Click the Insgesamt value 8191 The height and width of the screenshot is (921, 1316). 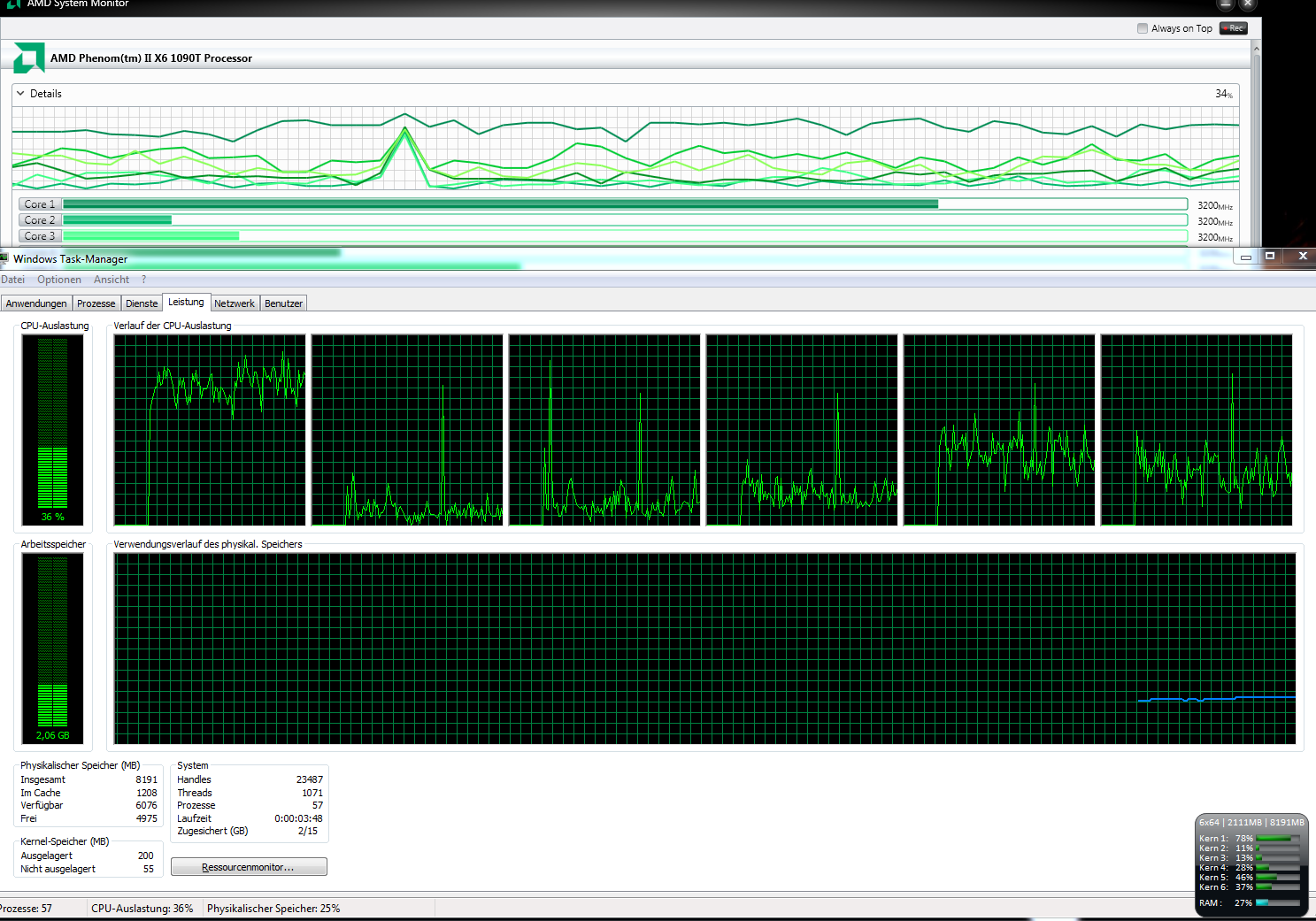[146, 779]
